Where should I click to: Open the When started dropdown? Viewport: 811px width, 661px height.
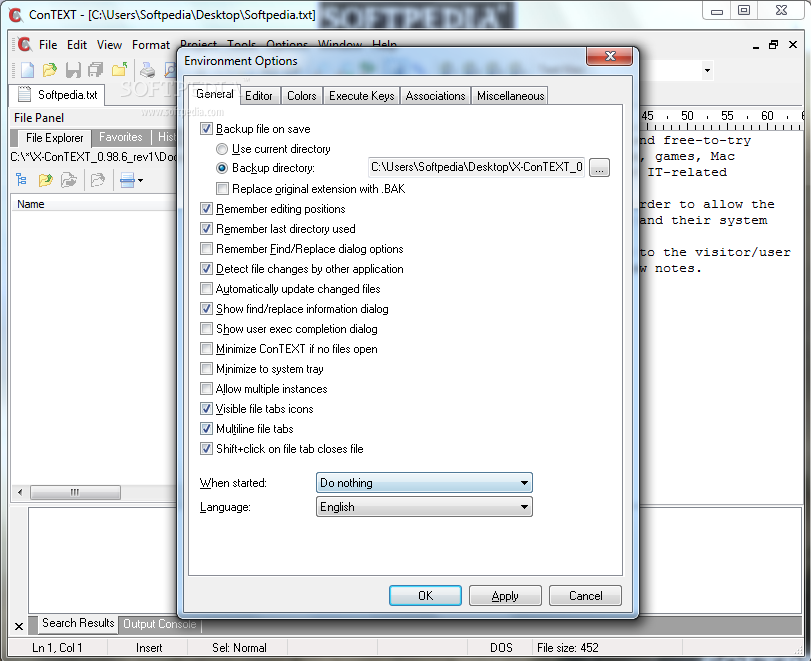pyautogui.click(x=424, y=483)
